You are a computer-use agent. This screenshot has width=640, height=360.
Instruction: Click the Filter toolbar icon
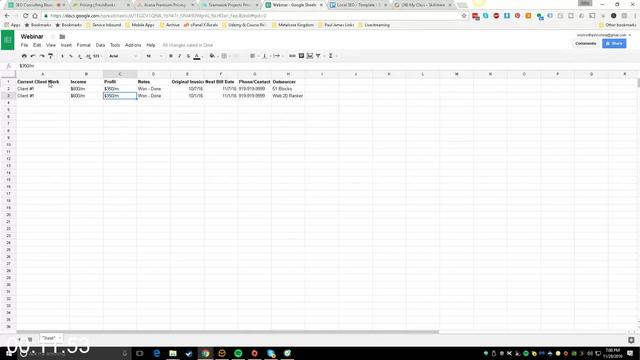coord(318,56)
